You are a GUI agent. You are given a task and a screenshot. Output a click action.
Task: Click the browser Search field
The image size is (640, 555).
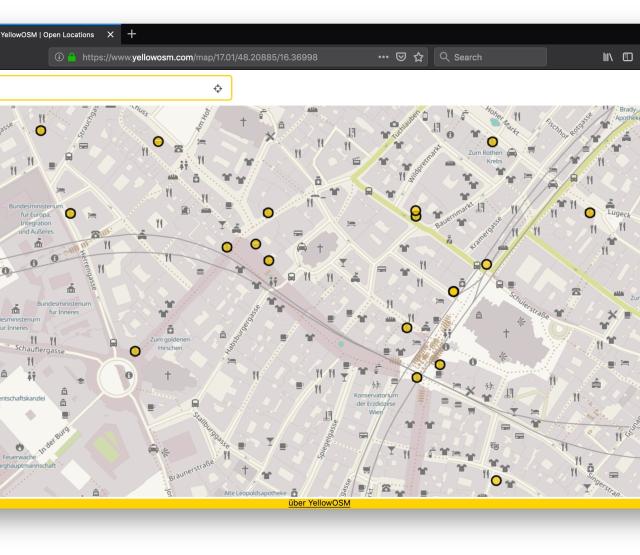click(x=490, y=57)
